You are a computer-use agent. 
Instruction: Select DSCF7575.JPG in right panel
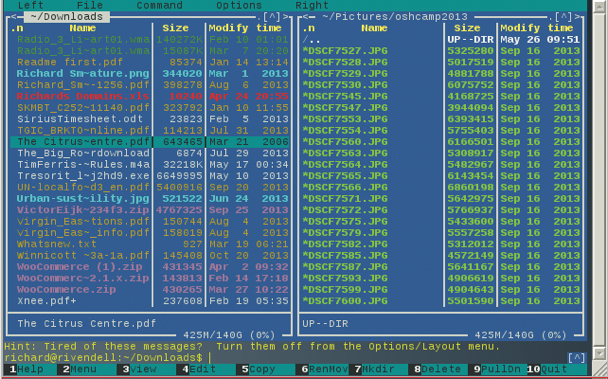pyautogui.click(x=441, y=222)
